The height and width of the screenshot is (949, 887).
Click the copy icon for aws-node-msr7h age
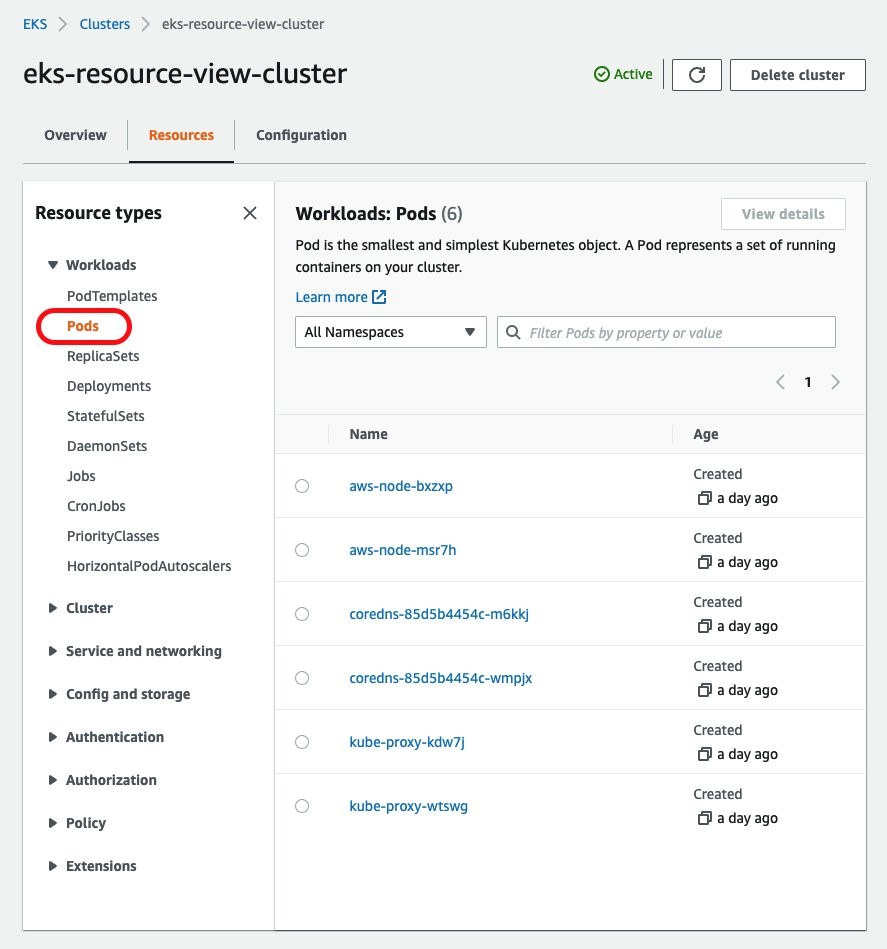click(x=704, y=562)
